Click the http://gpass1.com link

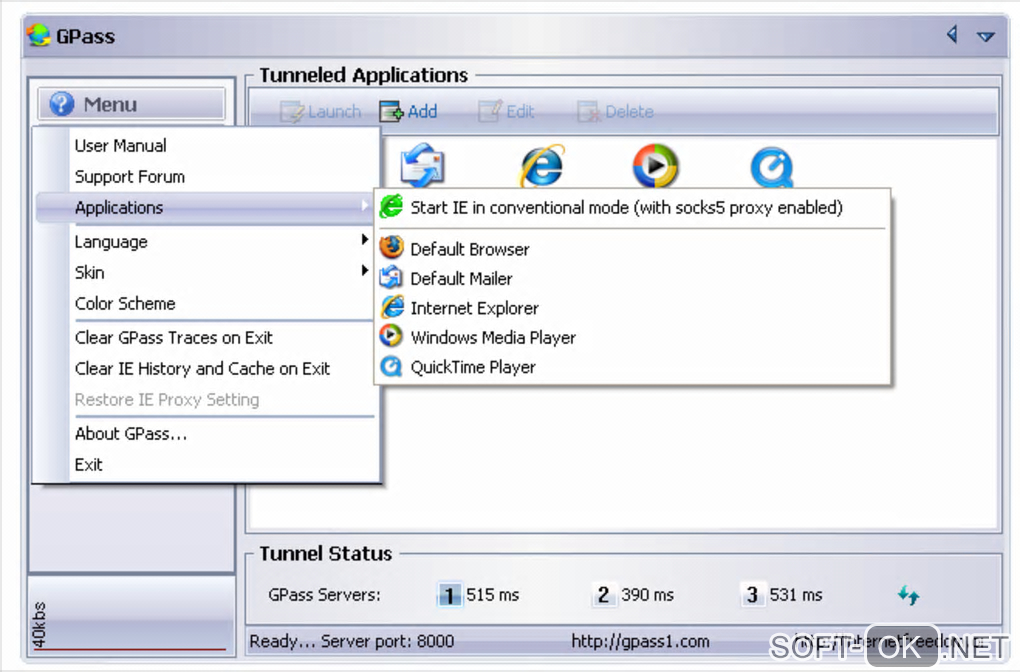(x=640, y=641)
